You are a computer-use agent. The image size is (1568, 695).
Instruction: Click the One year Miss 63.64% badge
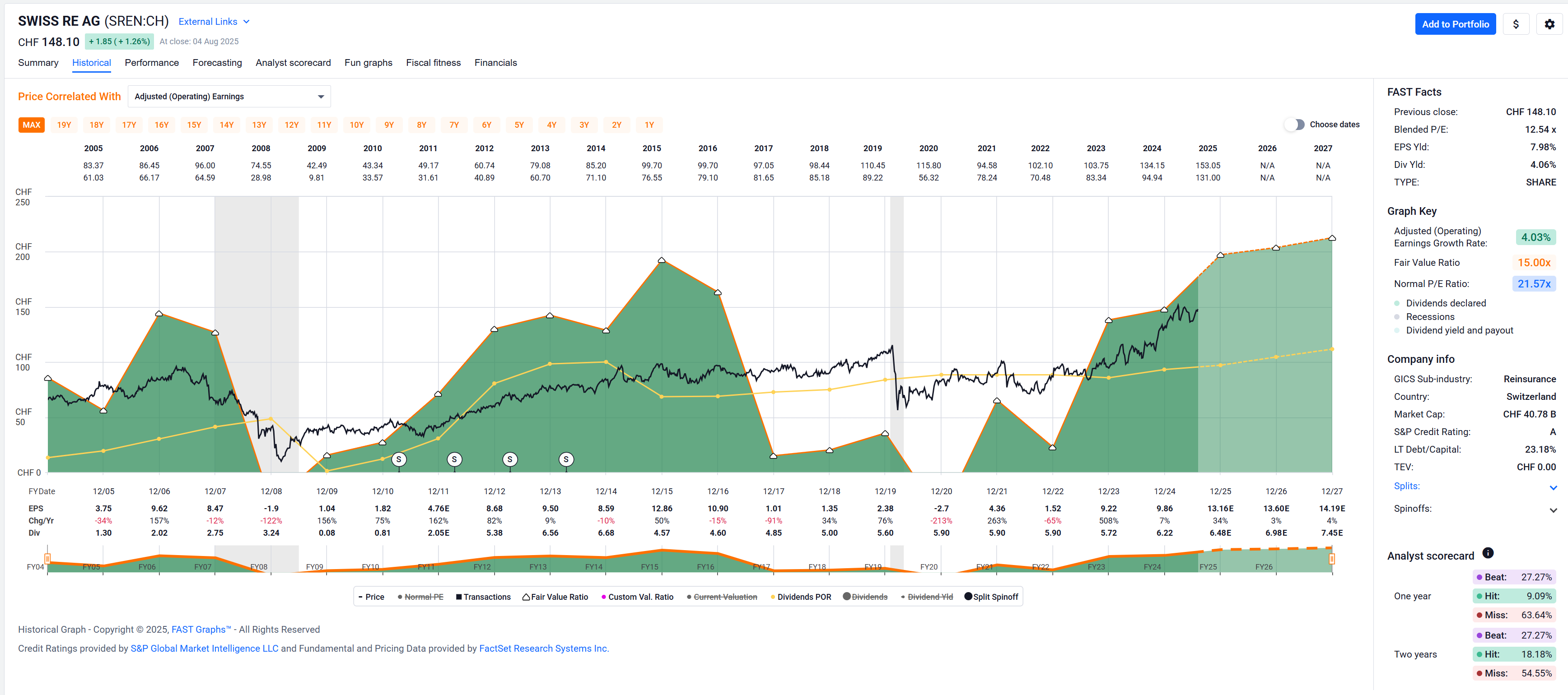click(x=1514, y=615)
